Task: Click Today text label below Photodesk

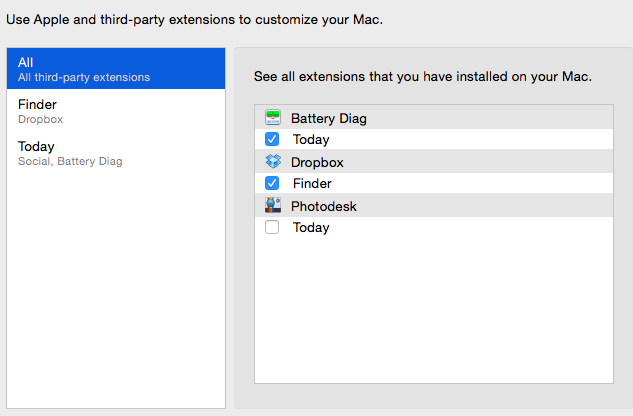Action: [x=311, y=228]
